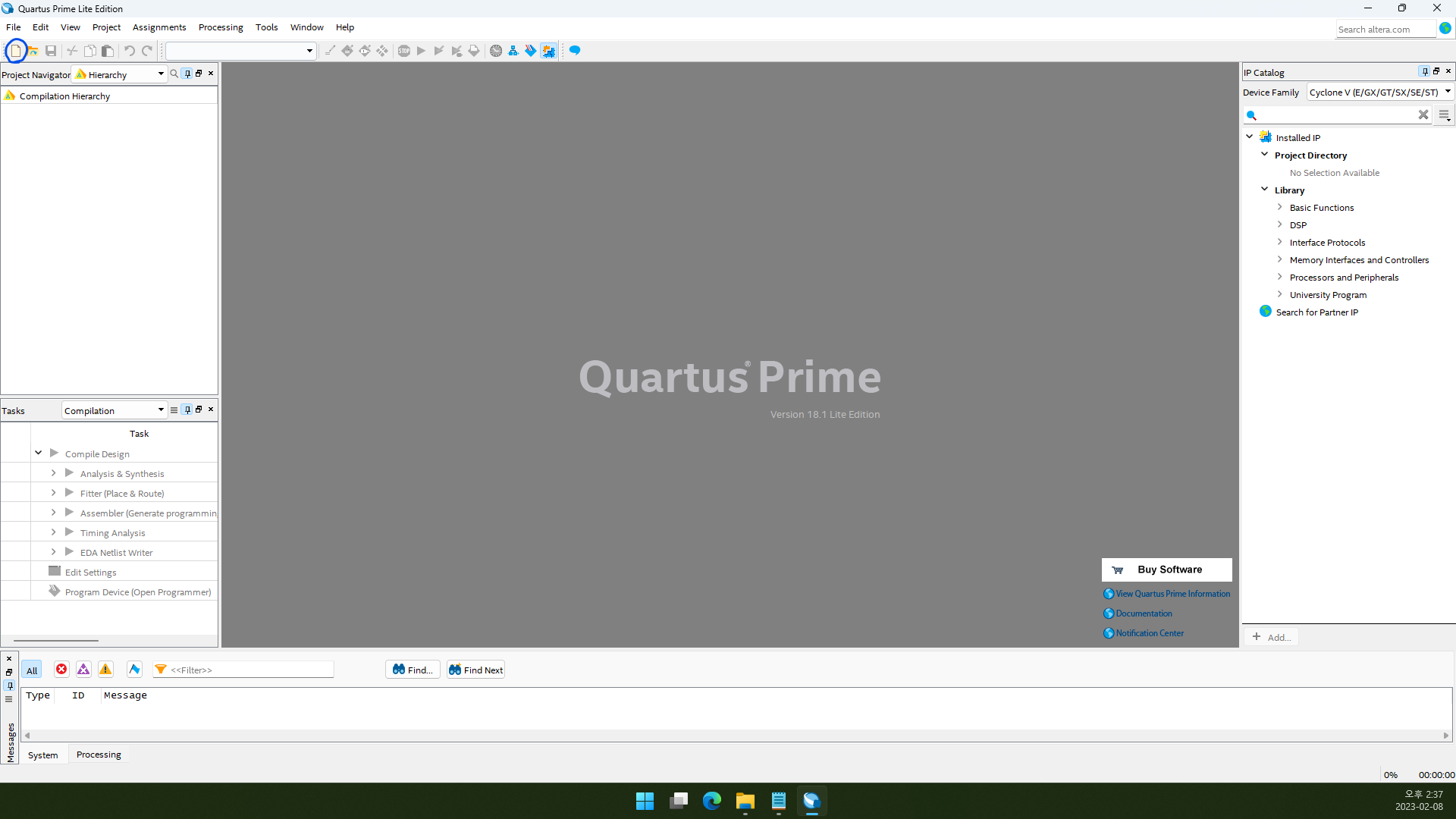Click the Find Next button
Viewport: 1456px width, 819px height.
[x=475, y=670]
